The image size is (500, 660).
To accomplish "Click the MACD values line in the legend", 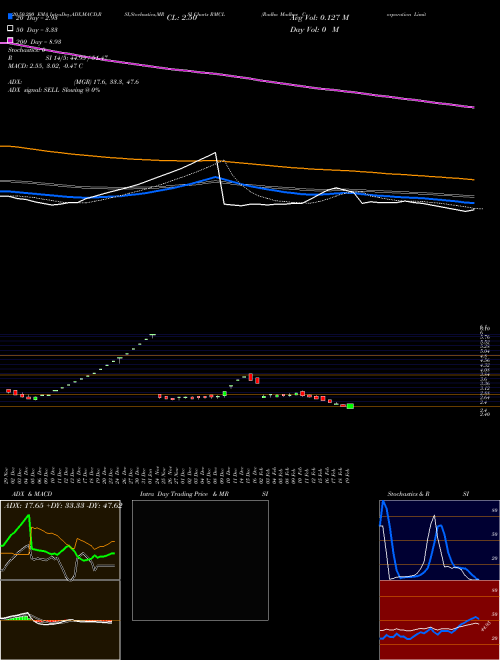I will pyautogui.click(x=45, y=66).
